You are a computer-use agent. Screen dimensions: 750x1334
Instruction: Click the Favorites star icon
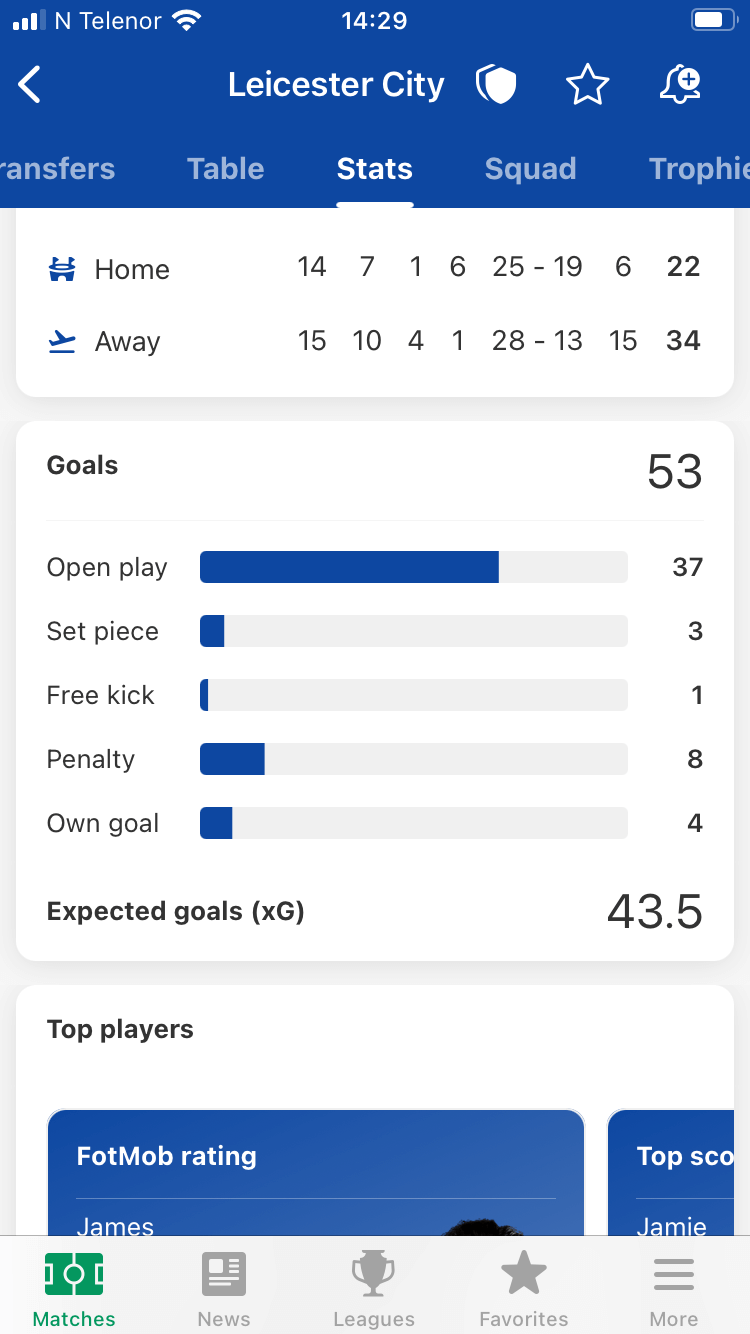pyautogui.click(x=523, y=1275)
